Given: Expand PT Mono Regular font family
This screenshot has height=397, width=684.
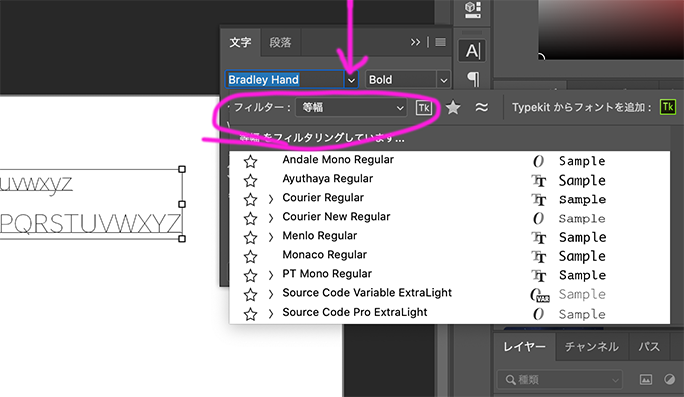Looking at the screenshot, I should point(271,275).
